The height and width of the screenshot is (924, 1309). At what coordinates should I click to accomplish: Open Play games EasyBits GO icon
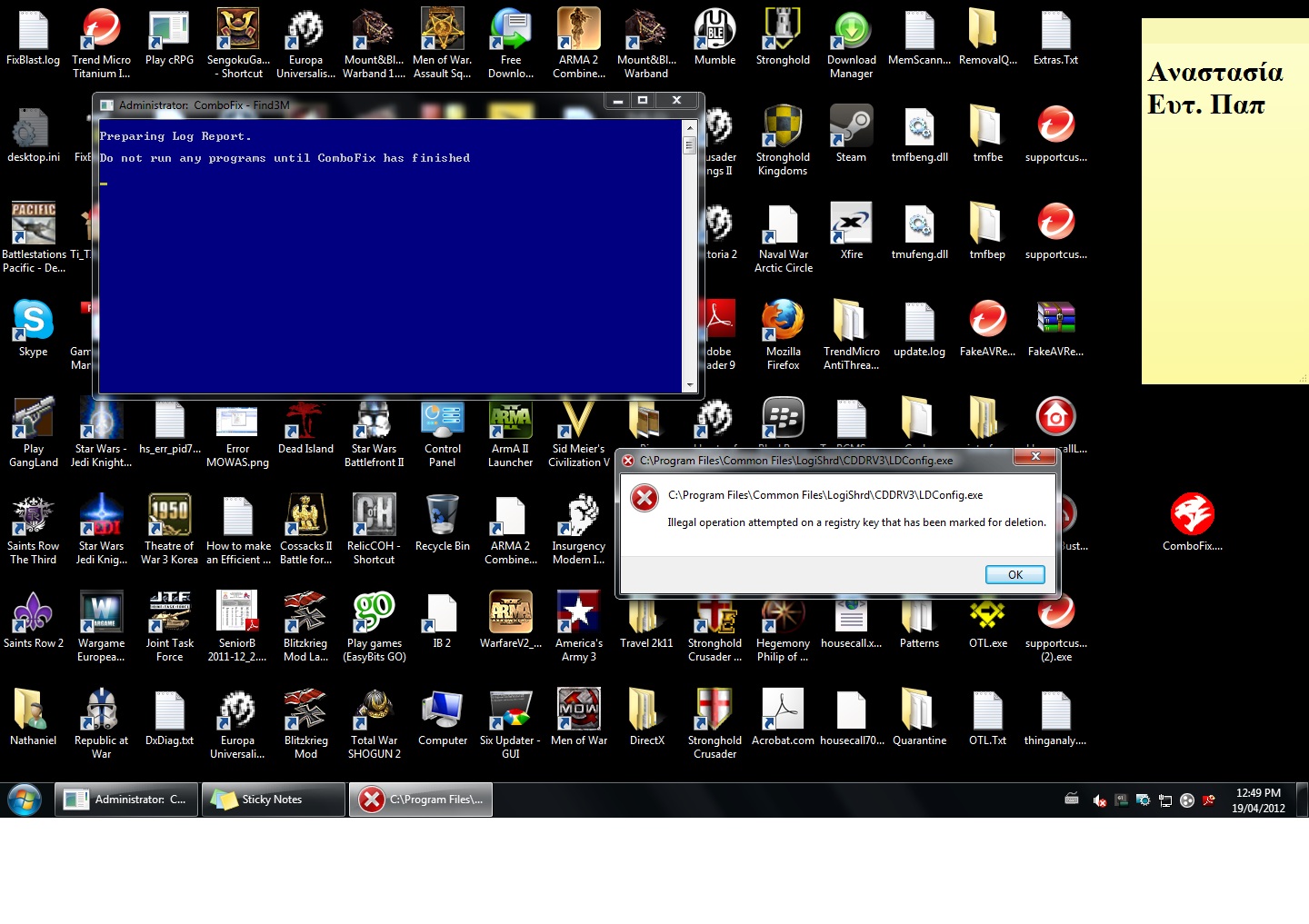(374, 626)
